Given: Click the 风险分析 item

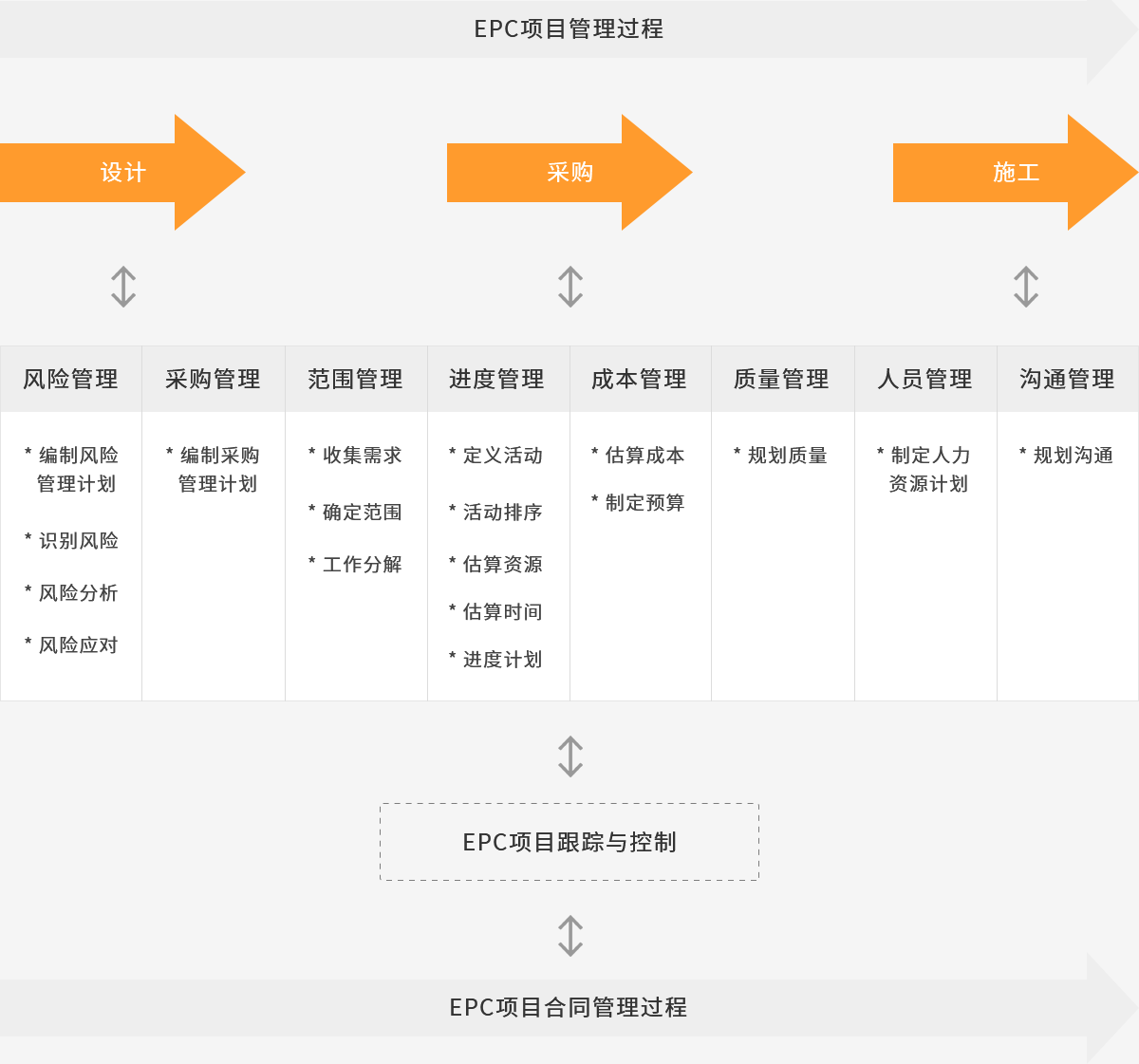Looking at the screenshot, I should click(71, 593).
